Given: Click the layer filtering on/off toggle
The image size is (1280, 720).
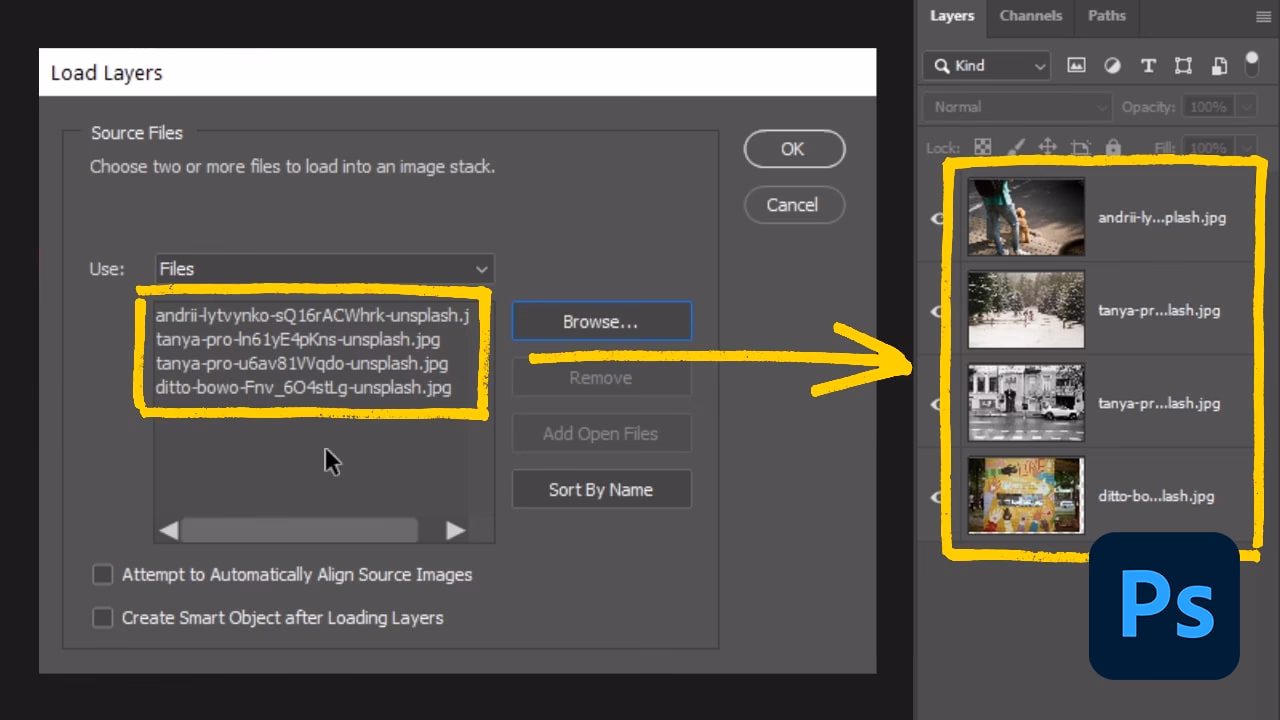Looking at the screenshot, I should click(x=1252, y=65).
